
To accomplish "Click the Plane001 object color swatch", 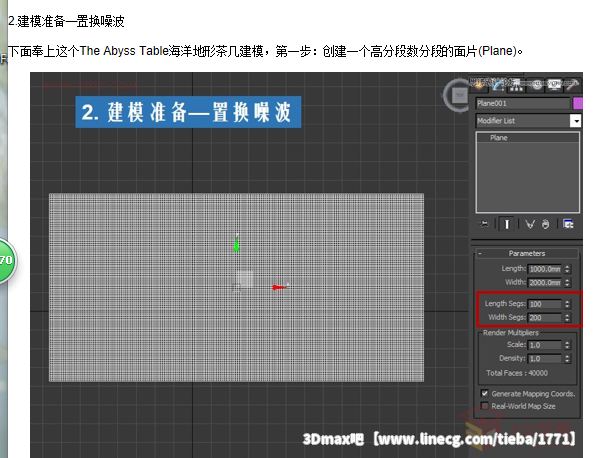I will [x=578, y=103].
